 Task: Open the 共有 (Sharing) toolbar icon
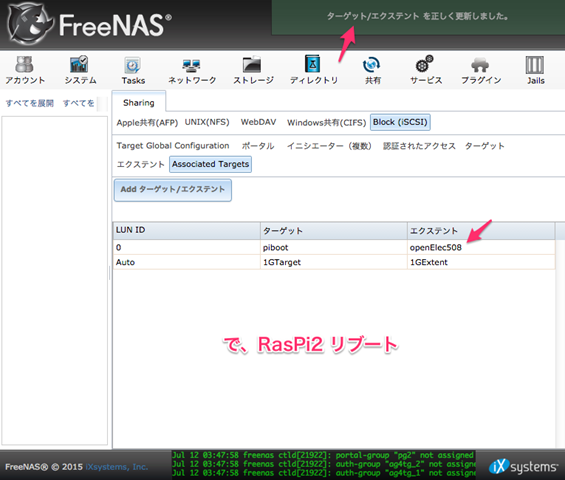coord(372,70)
